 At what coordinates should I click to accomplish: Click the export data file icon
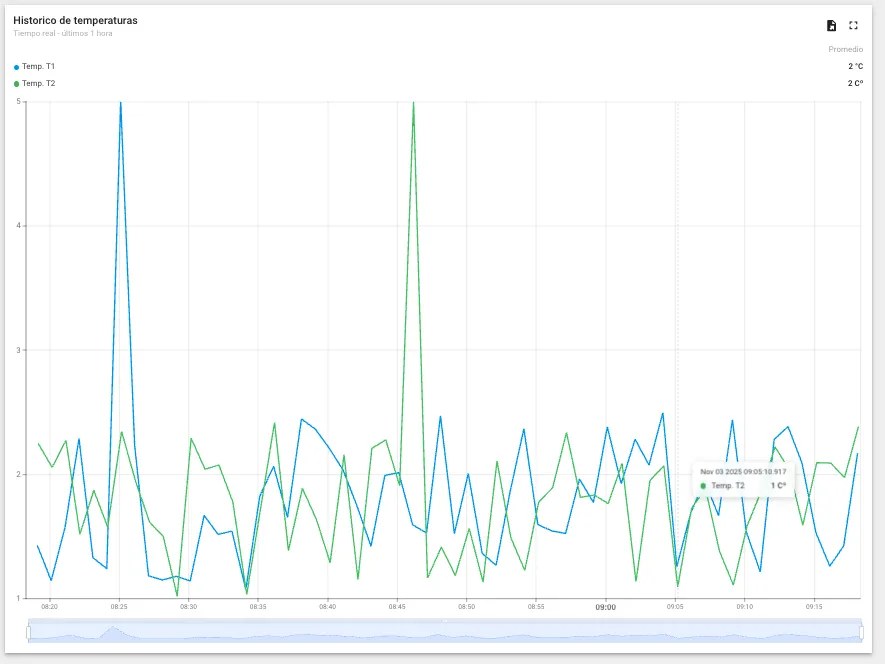[x=831, y=26]
